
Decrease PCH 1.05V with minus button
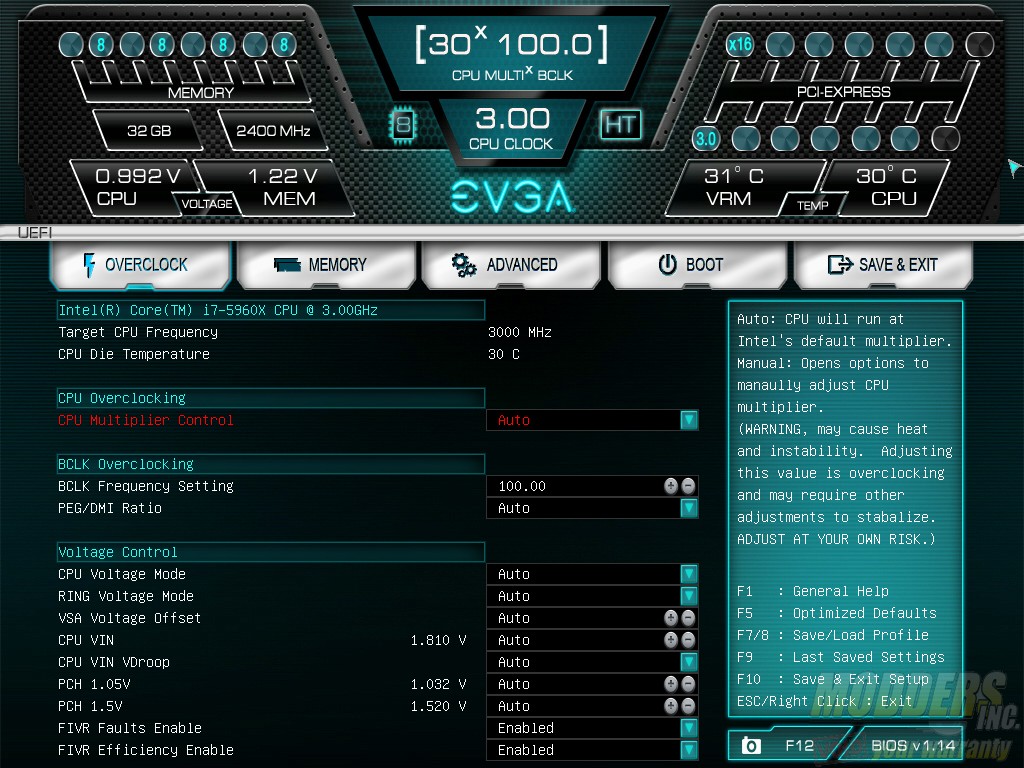tap(688, 684)
